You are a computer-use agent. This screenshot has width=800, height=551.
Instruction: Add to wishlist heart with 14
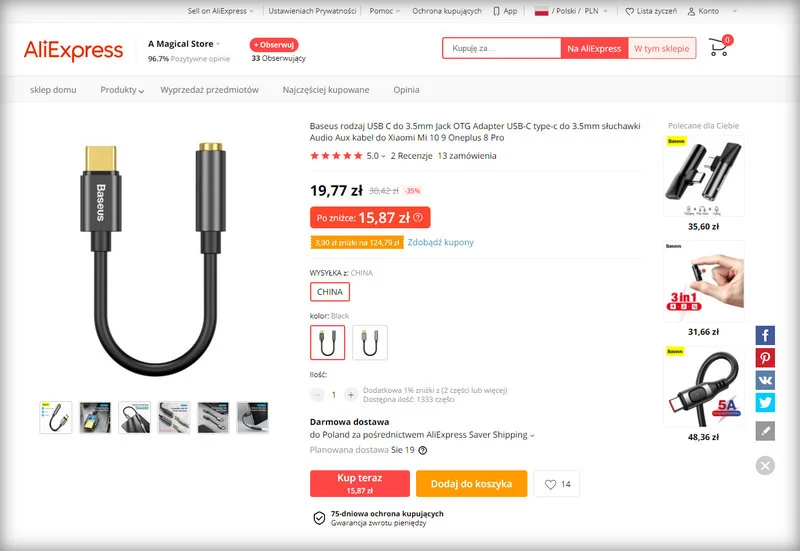pos(557,484)
